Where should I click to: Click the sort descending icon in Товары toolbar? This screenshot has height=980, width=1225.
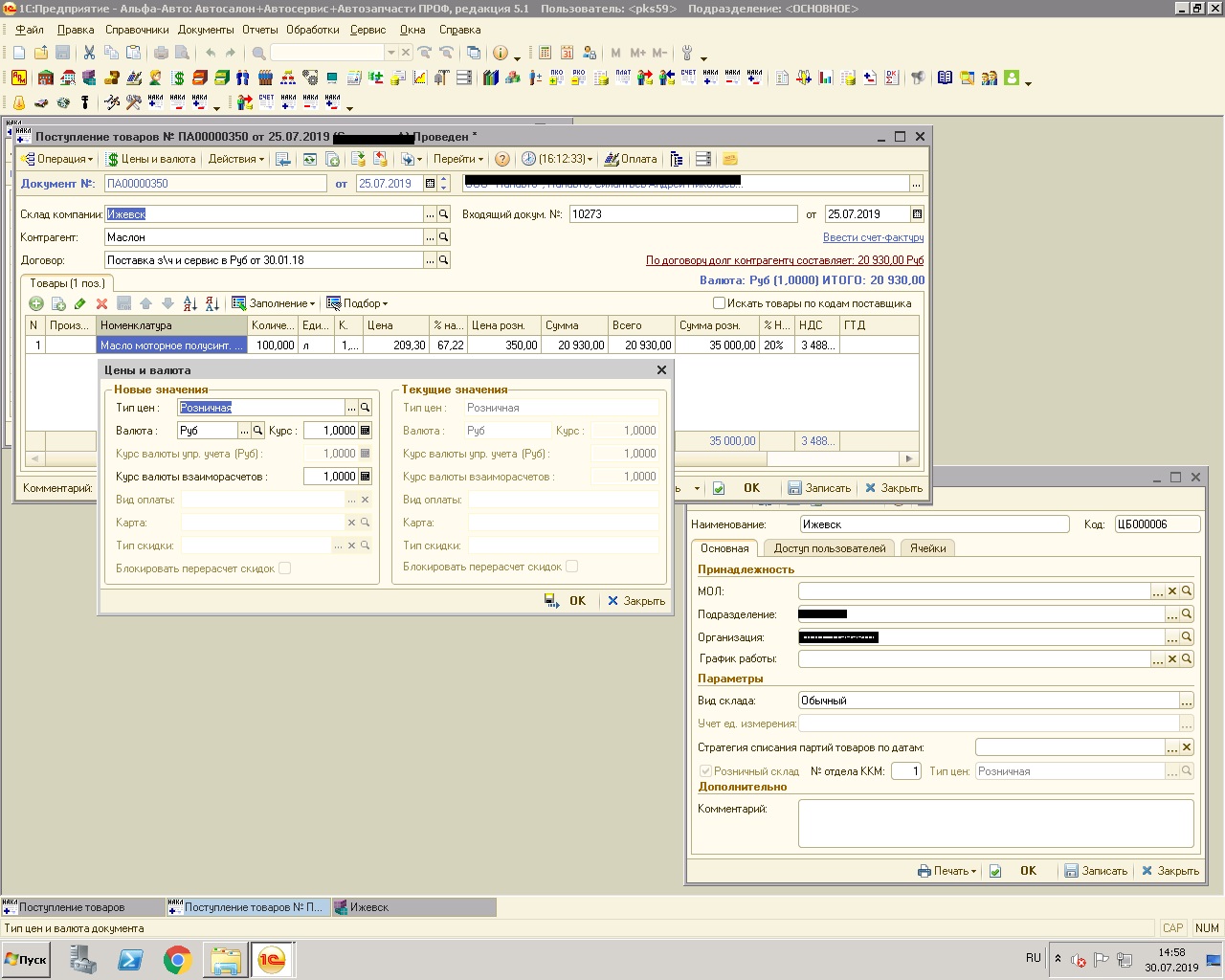(x=212, y=303)
